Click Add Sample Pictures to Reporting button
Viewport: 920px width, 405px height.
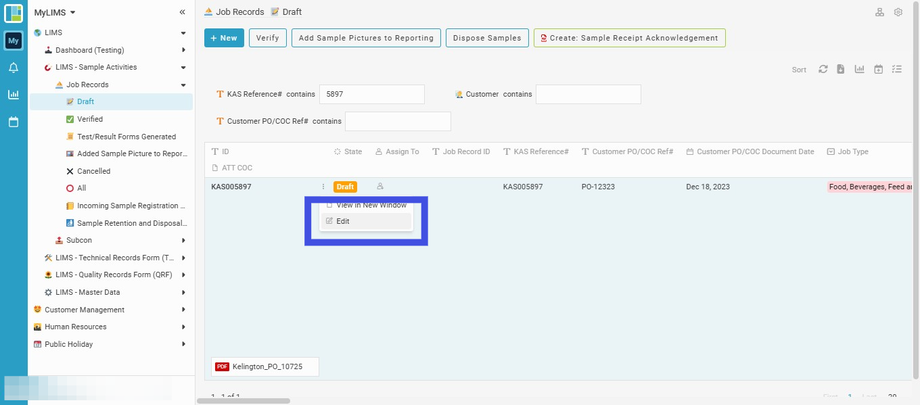tap(366, 38)
